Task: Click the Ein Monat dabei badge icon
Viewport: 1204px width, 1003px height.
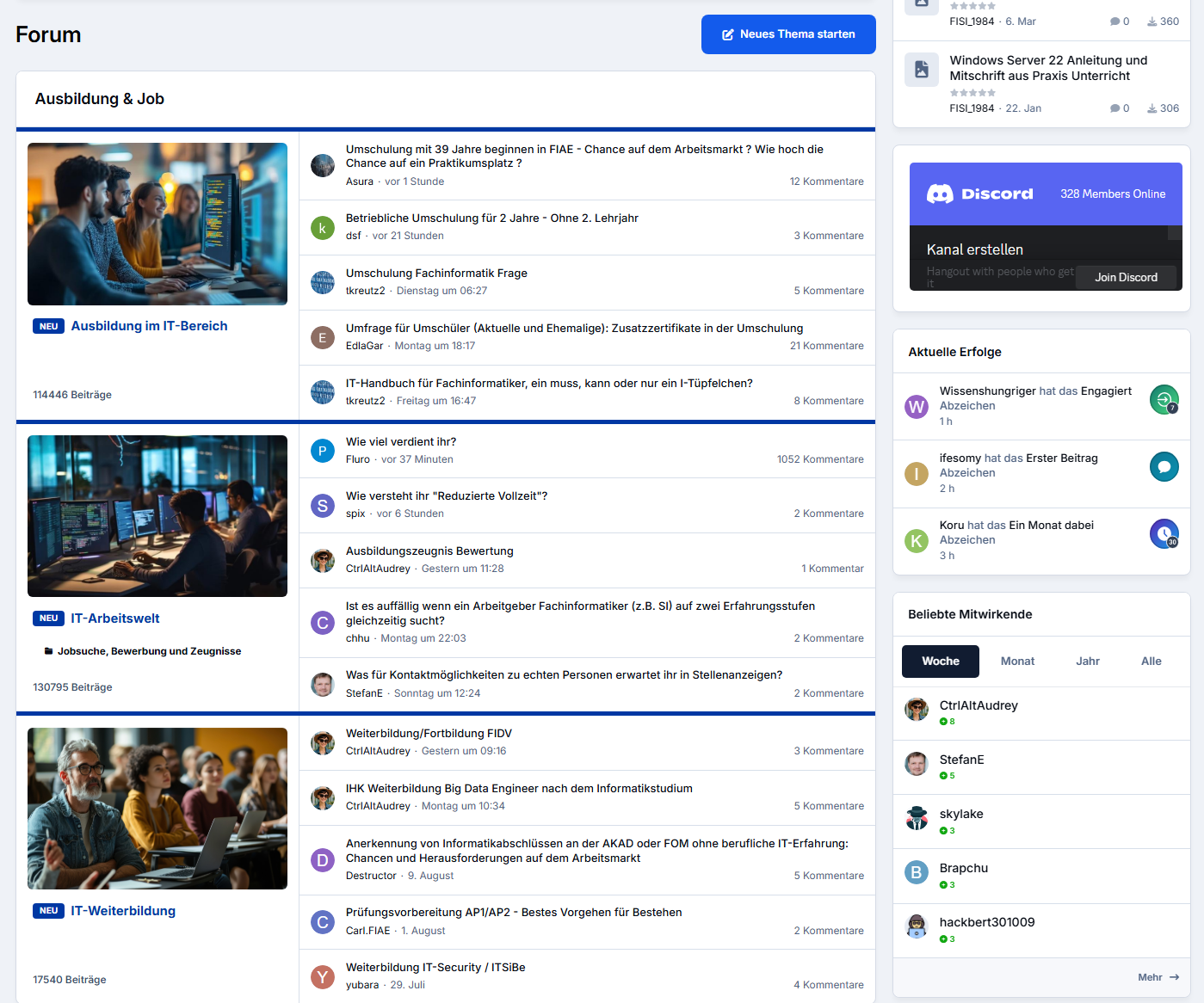Action: [1164, 533]
